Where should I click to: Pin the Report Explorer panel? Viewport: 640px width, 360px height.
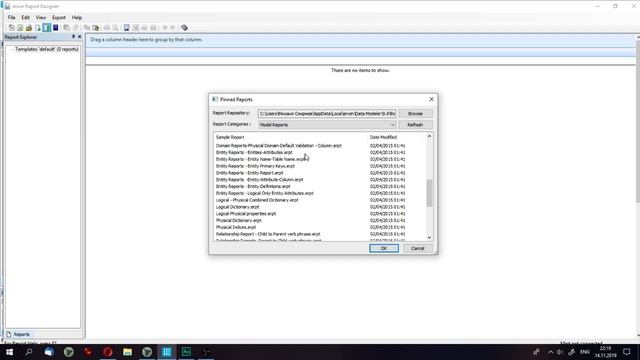[x=73, y=37]
